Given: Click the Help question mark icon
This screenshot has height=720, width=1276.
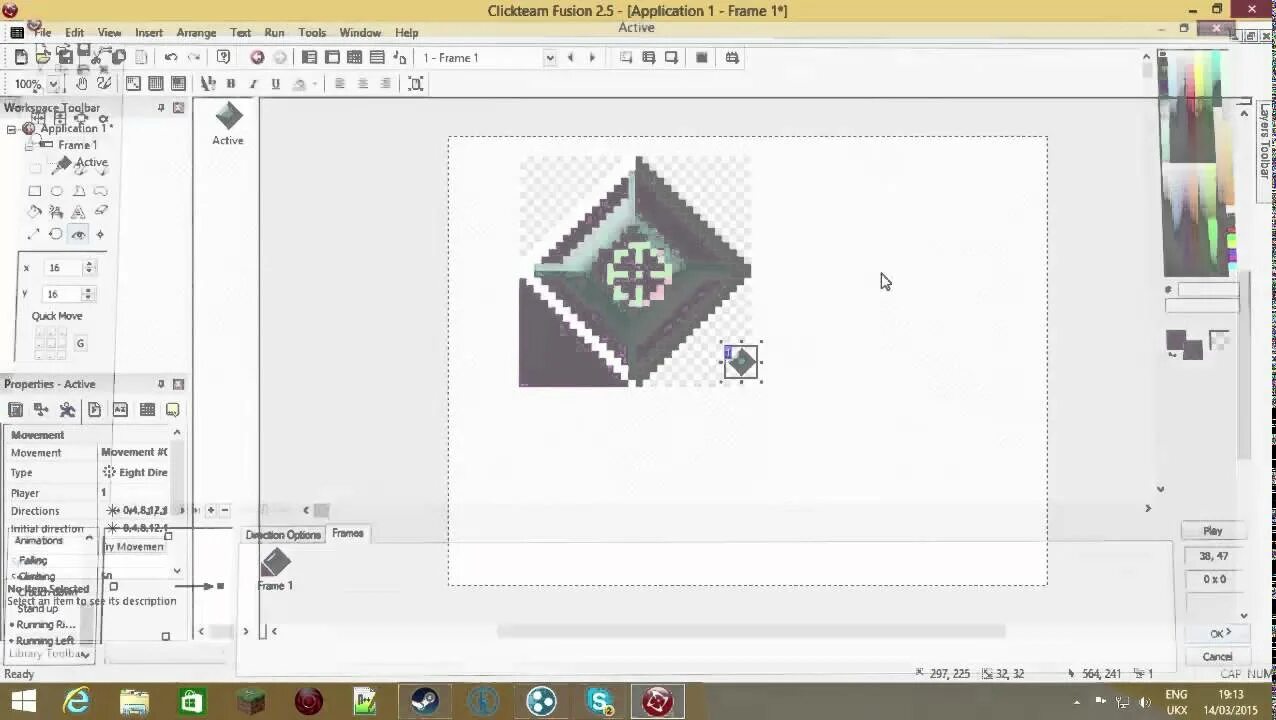Looking at the screenshot, I should click(x=224, y=57).
